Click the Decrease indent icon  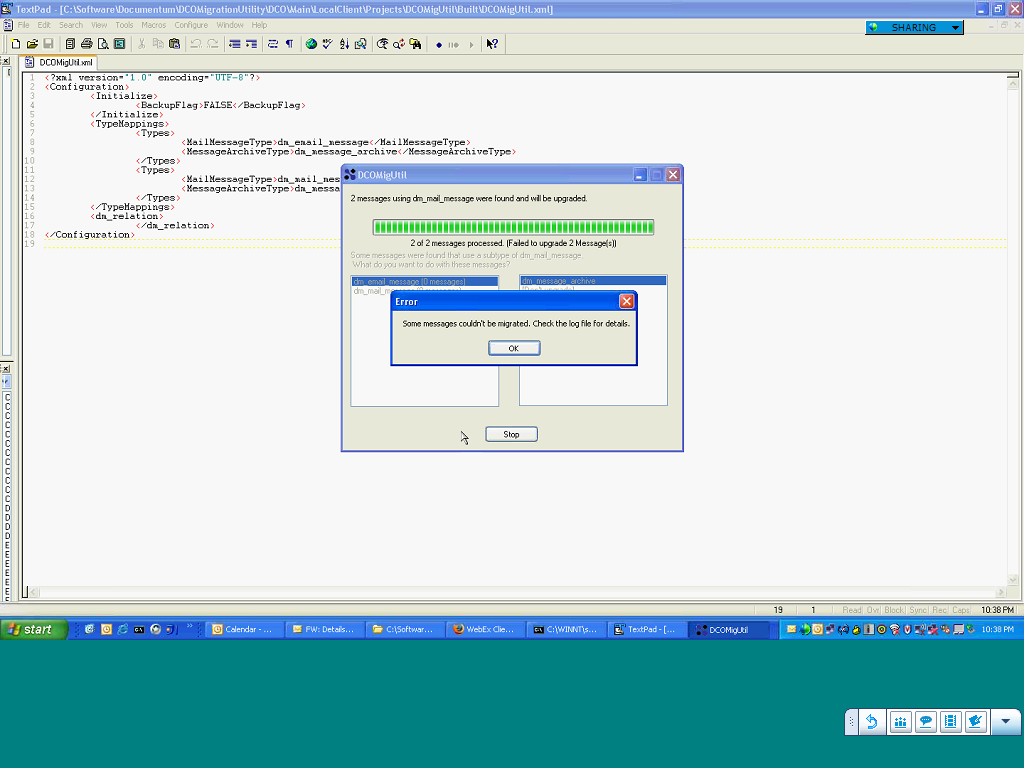click(234, 44)
